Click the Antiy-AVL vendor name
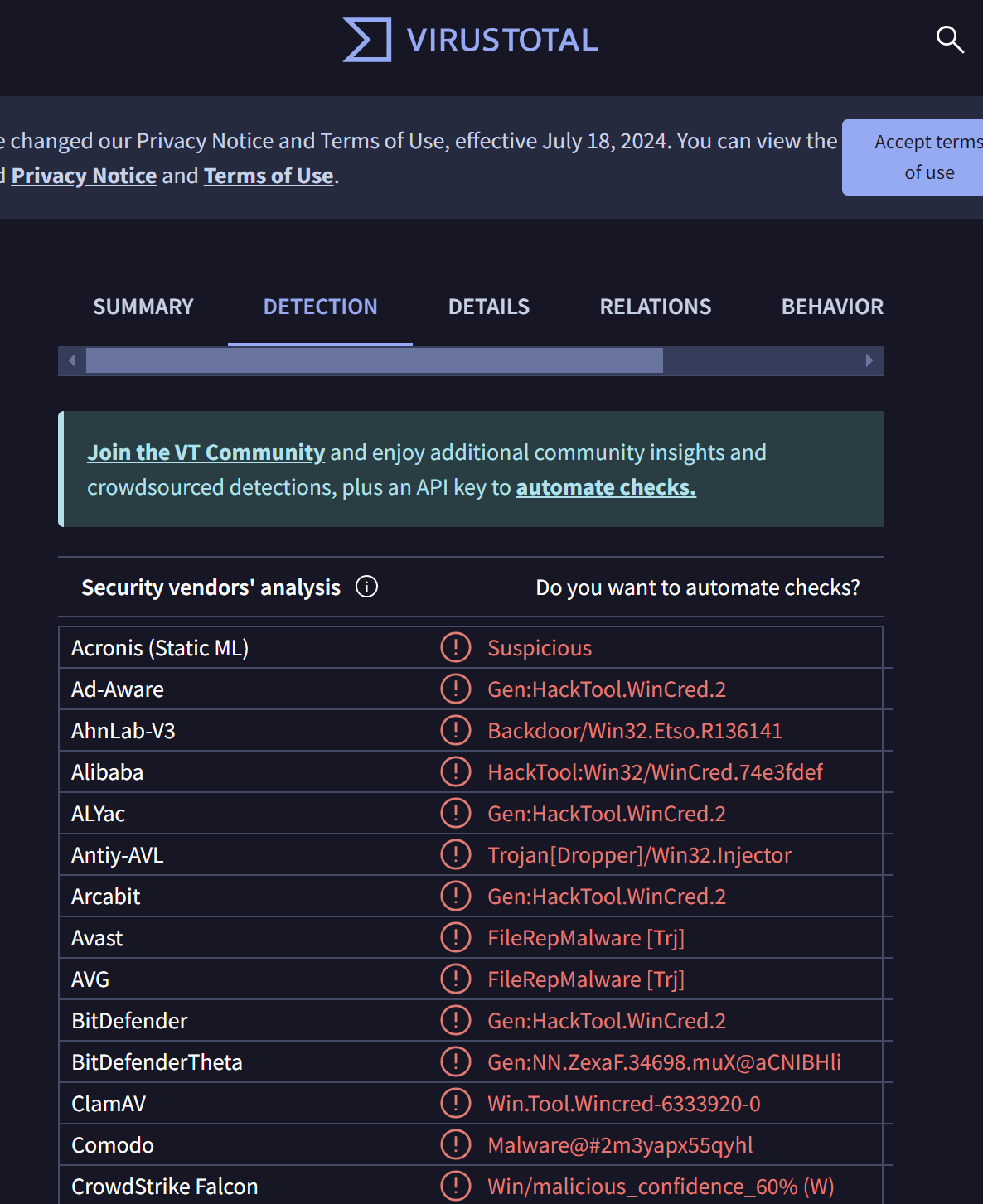Screen dimensions: 983x1204 [x=118, y=855]
